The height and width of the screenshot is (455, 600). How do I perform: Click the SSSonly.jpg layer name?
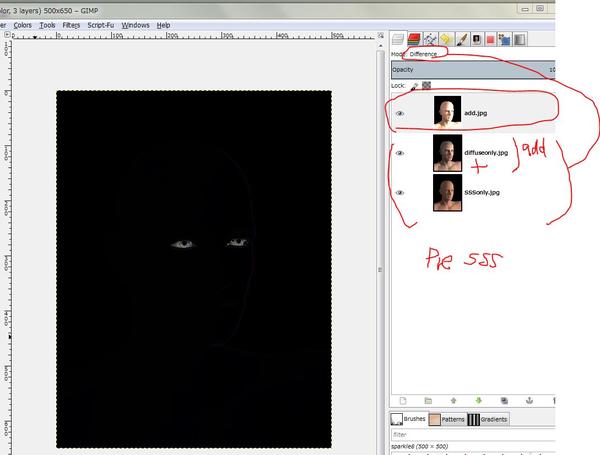tap(482, 192)
